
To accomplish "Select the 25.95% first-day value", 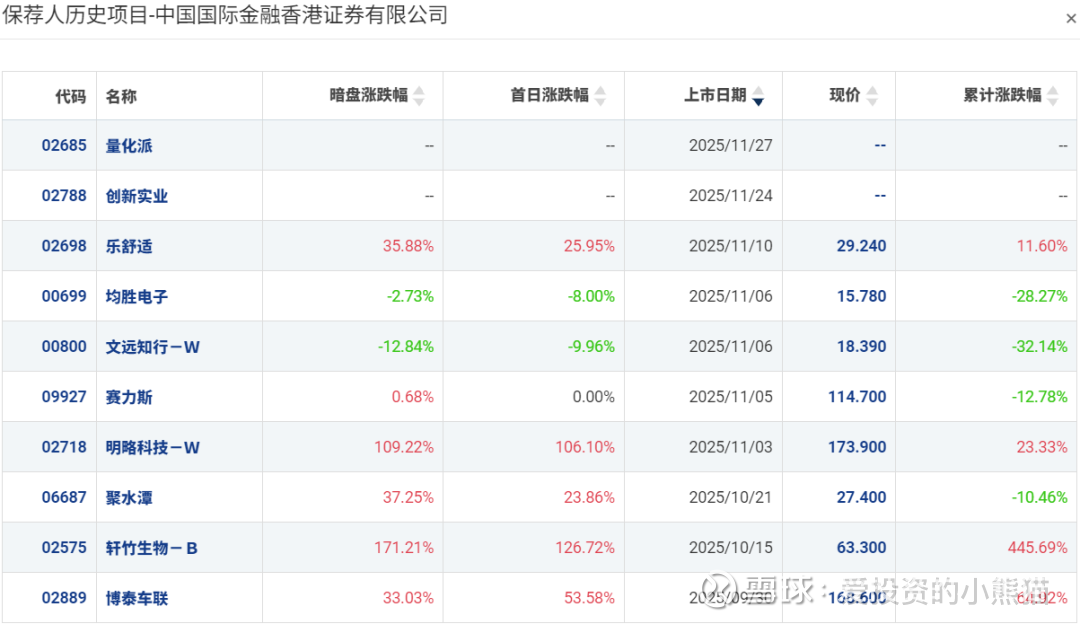I will click(x=589, y=246).
